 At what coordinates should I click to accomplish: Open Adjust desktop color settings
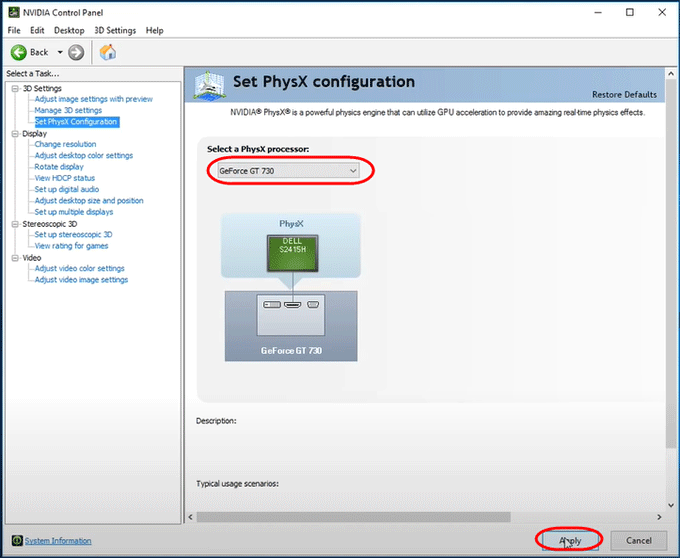pos(84,155)
